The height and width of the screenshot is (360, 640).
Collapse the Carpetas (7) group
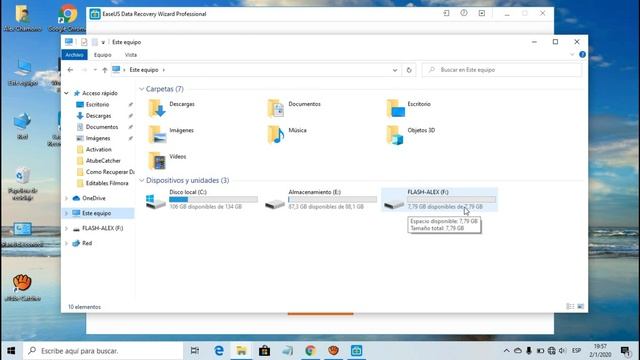click(x=142, y=89)
